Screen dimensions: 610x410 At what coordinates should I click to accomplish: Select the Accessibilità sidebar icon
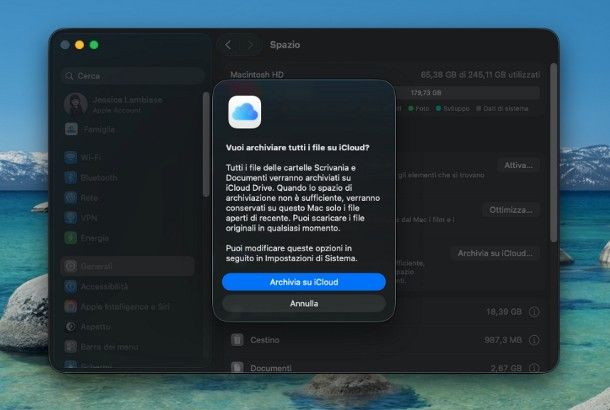71,286
